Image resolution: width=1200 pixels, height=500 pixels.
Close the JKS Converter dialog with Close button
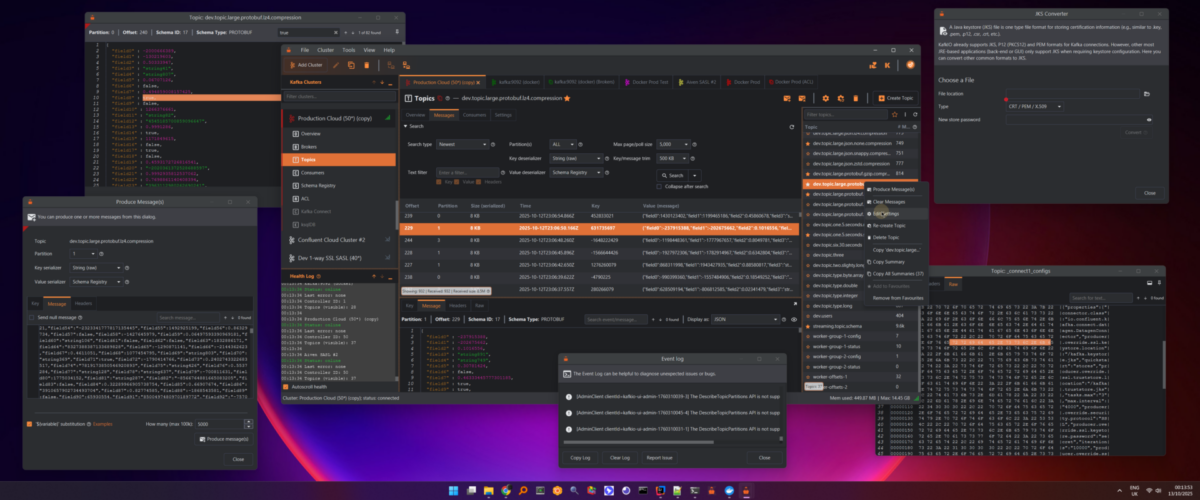pos(1149,192)
